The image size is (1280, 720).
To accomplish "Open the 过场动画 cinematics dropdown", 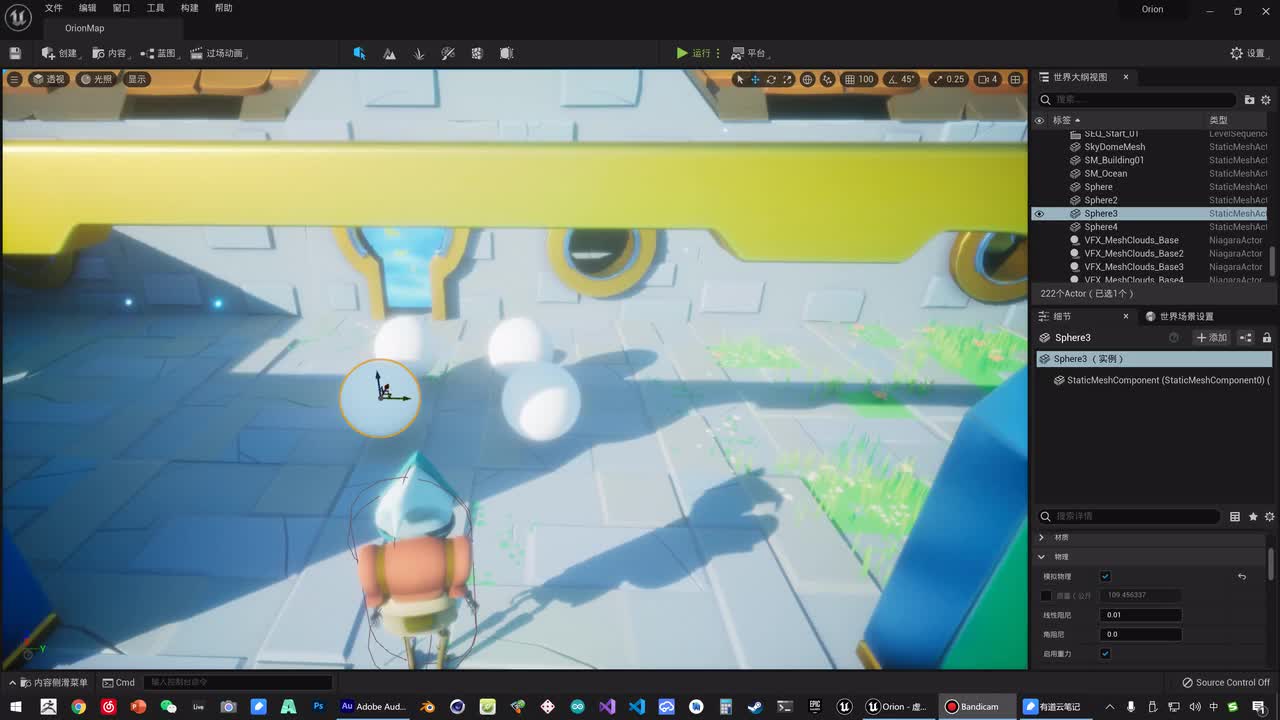I will click(217, 53).
